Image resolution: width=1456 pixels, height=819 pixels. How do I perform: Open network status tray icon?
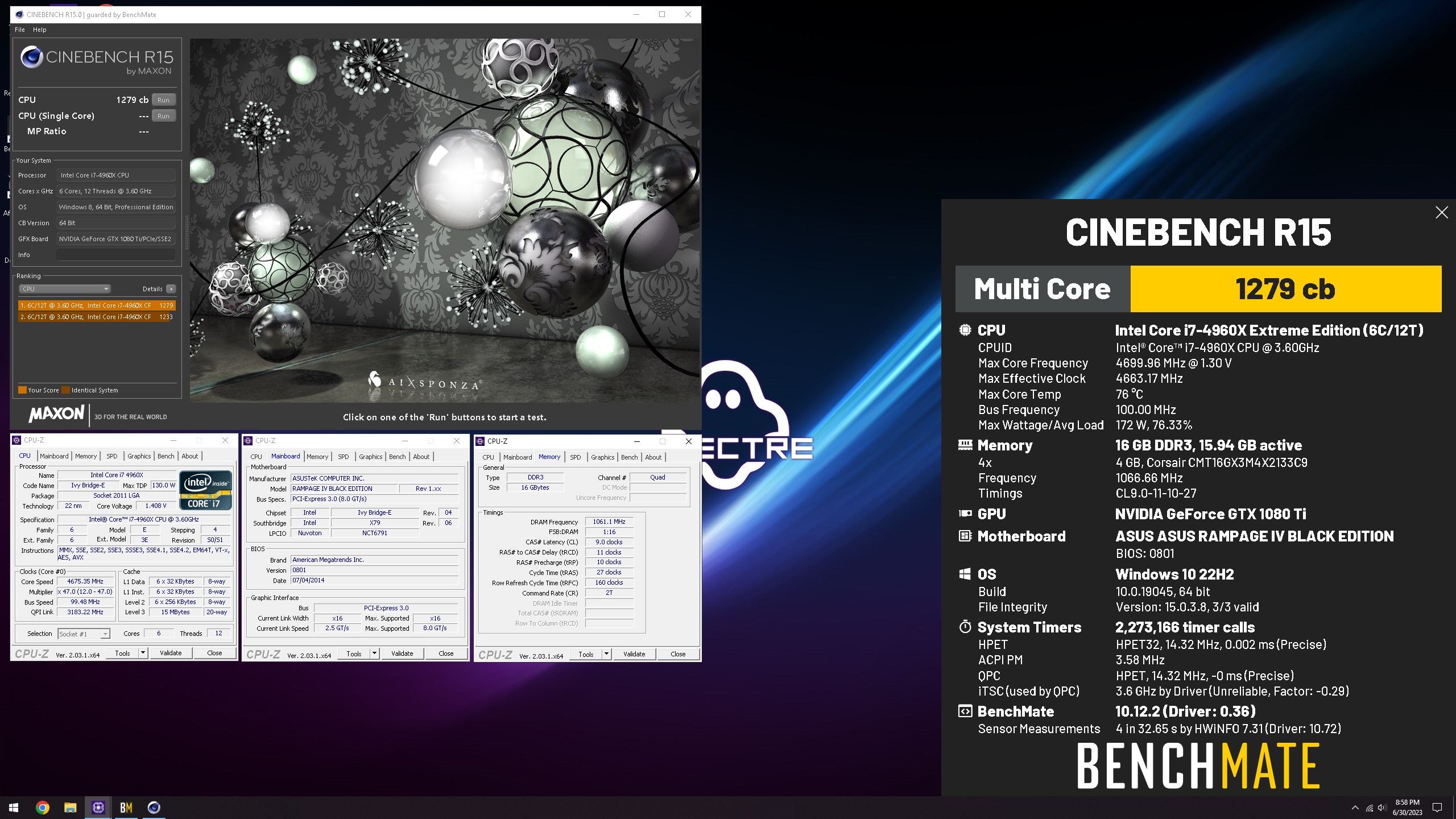click(x=1370, y=808)
